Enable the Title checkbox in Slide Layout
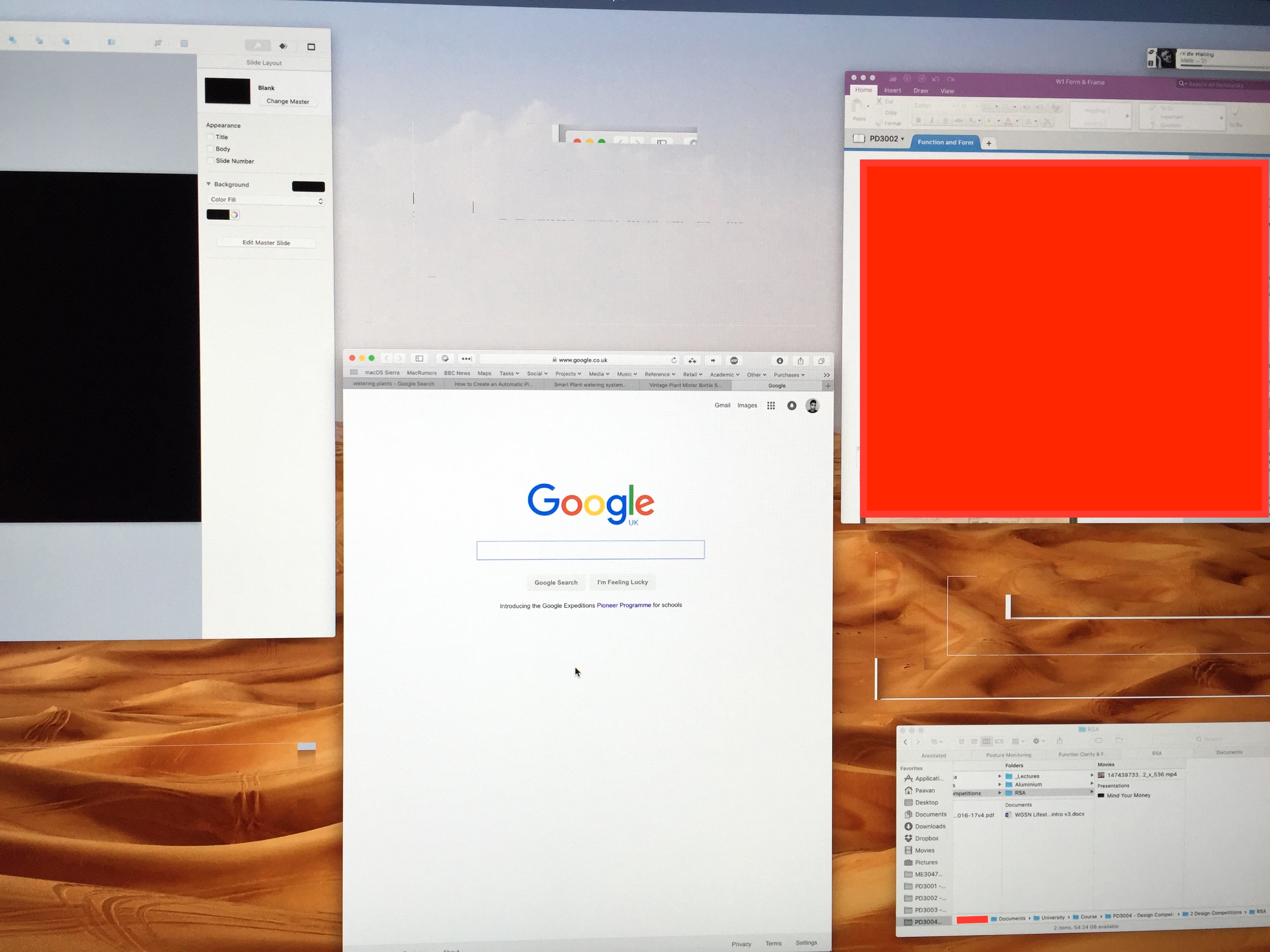Image resolution: width=1270 pixels, height=952 pixels. pyautogui.click(x=210, y=136)
